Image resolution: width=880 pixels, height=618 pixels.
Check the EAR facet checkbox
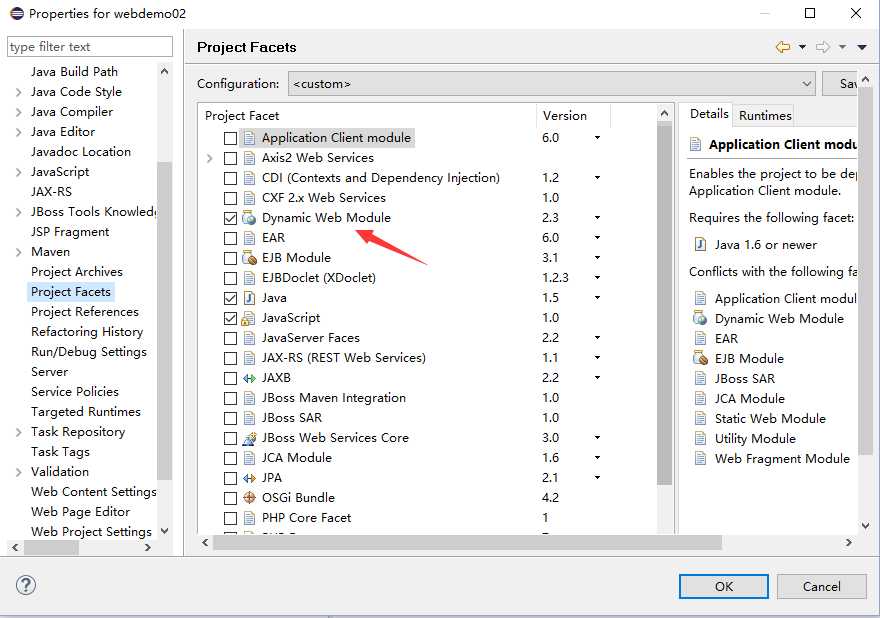tap(230, 239)
